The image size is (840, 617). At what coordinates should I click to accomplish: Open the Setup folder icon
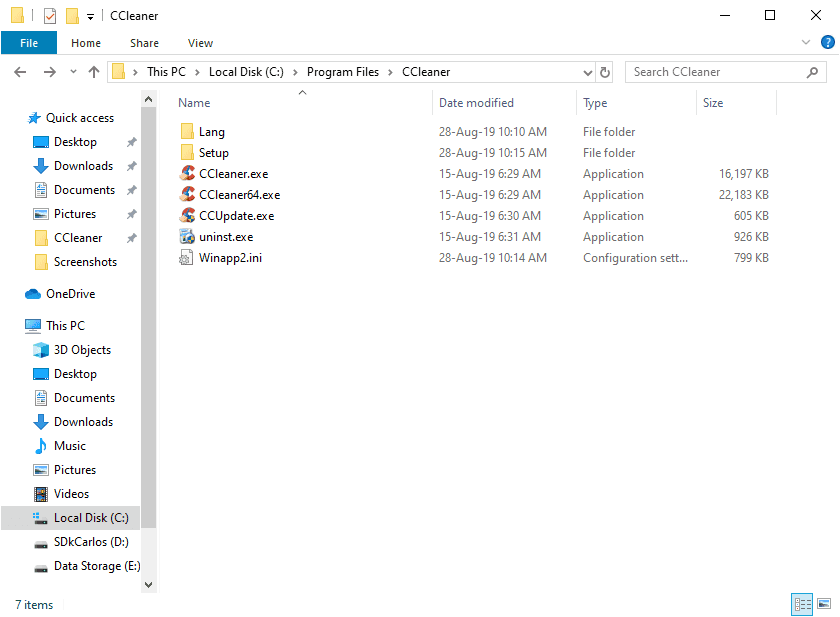[187, 152]
